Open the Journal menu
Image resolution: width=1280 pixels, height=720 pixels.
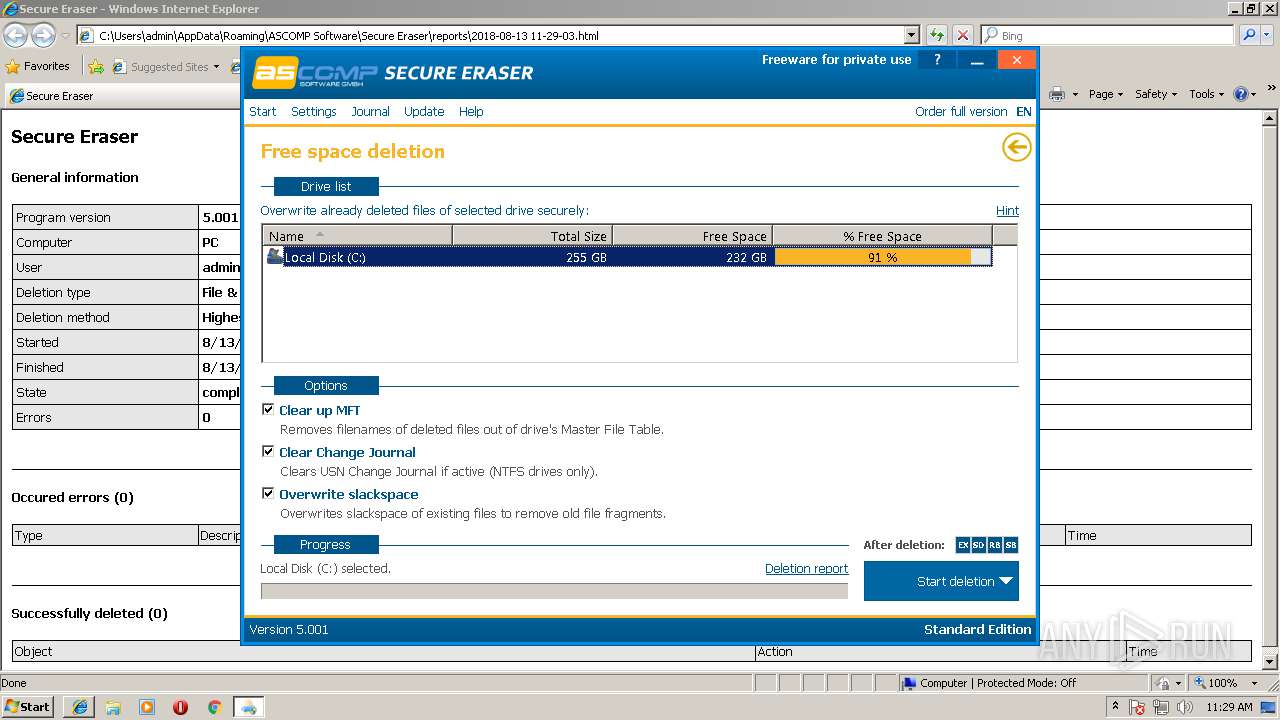click(x=370, y=111)
